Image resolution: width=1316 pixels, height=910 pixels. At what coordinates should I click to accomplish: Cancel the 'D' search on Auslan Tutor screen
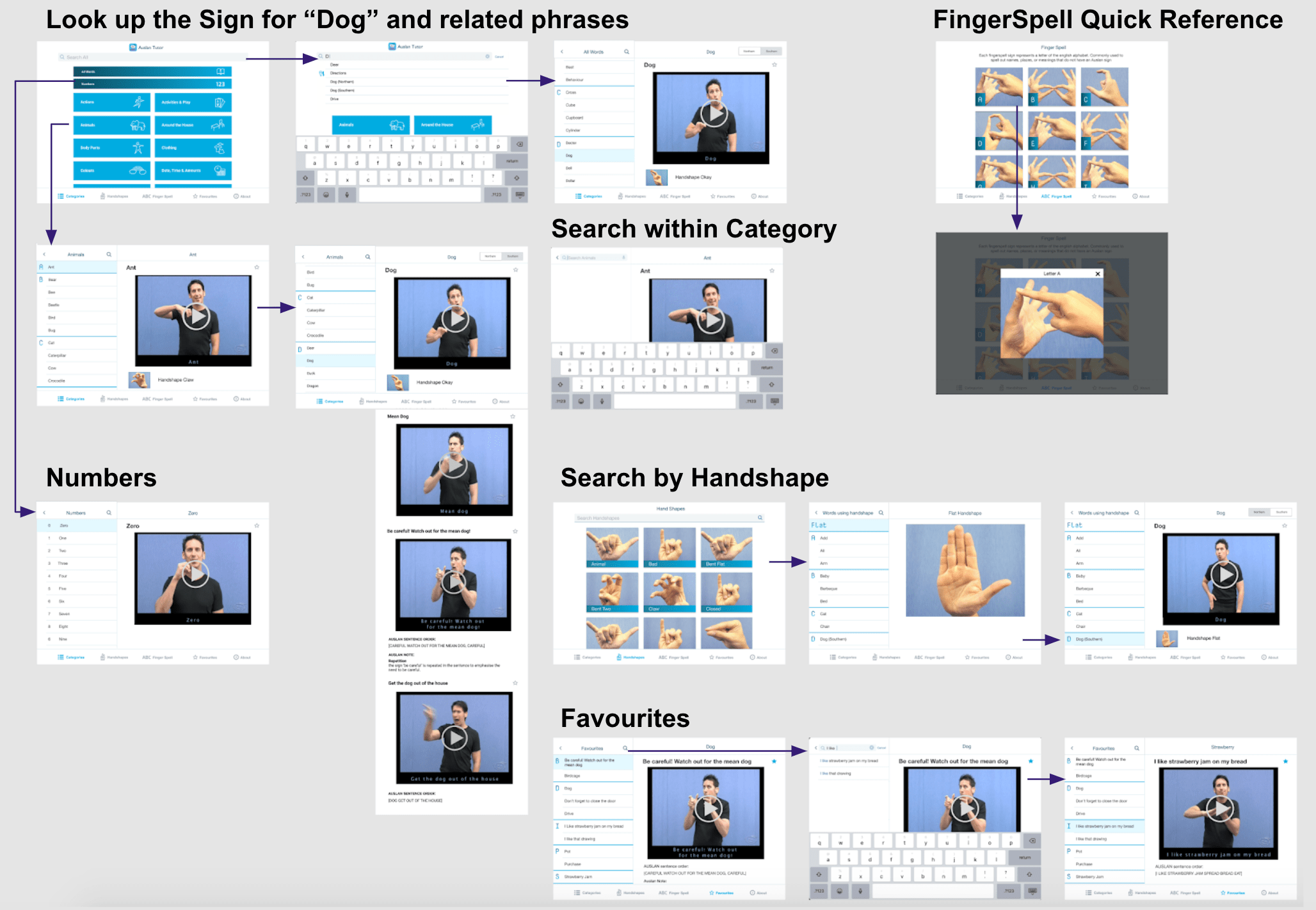(x=499, y=56)
